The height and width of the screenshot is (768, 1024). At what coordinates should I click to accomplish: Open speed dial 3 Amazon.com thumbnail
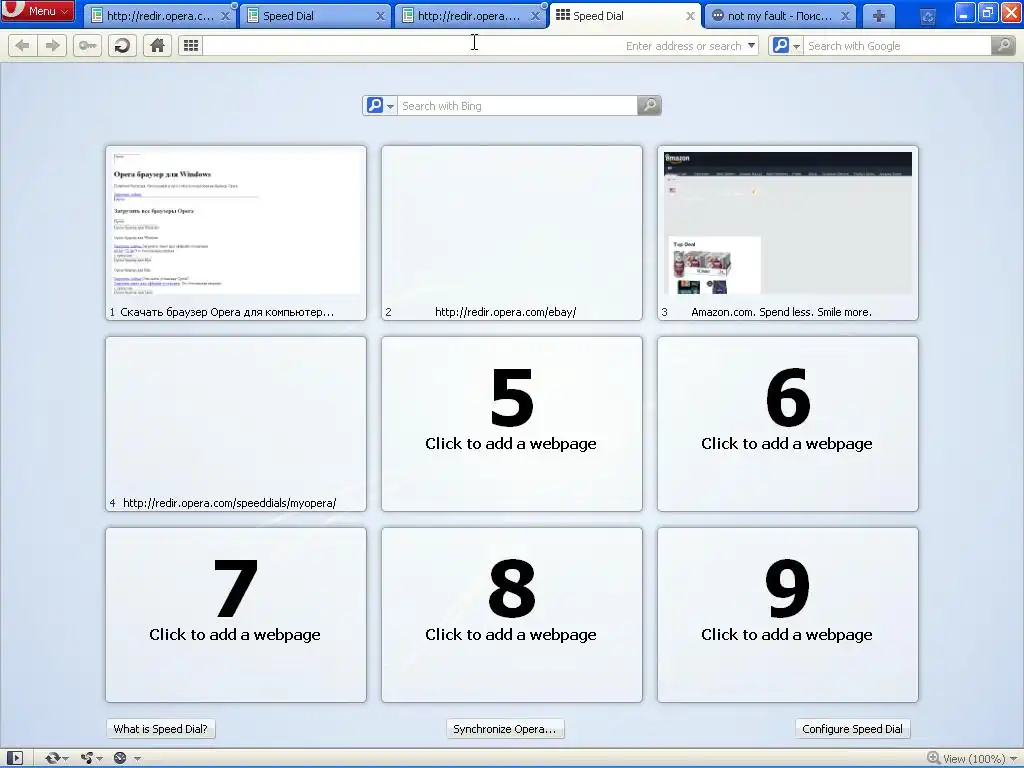[788, 233]
